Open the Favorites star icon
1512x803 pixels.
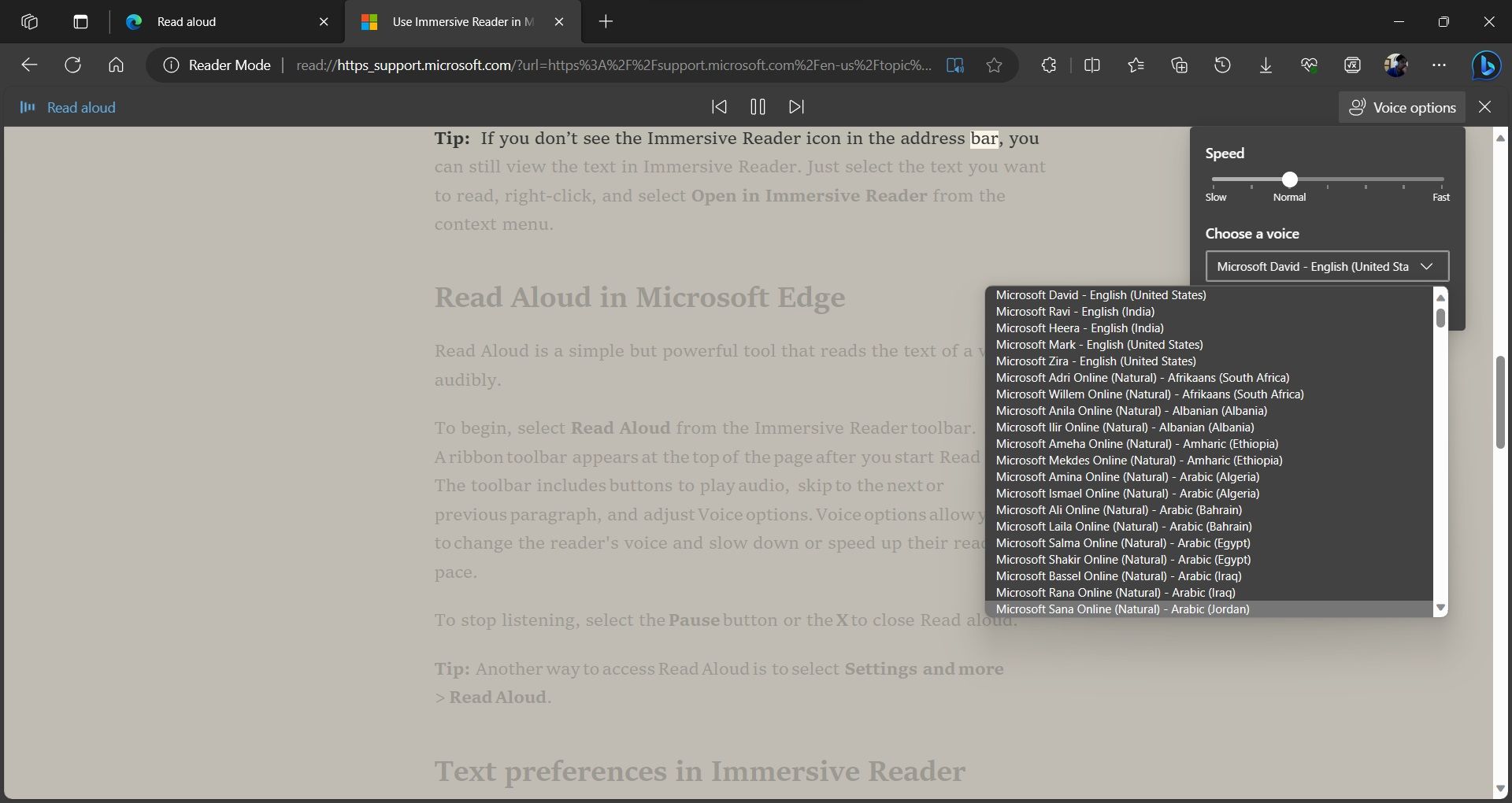1136,65
